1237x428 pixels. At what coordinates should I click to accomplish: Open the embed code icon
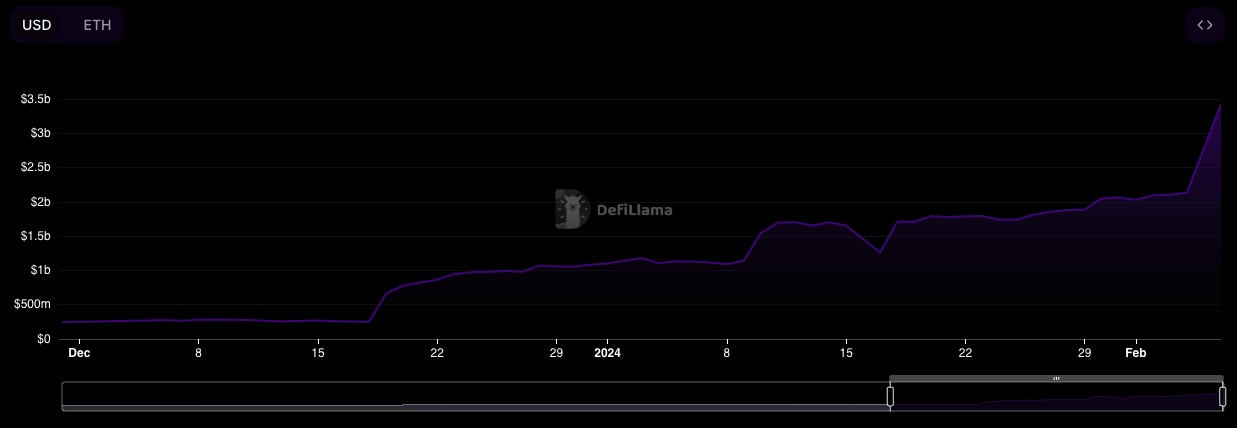pos(1204,25)
